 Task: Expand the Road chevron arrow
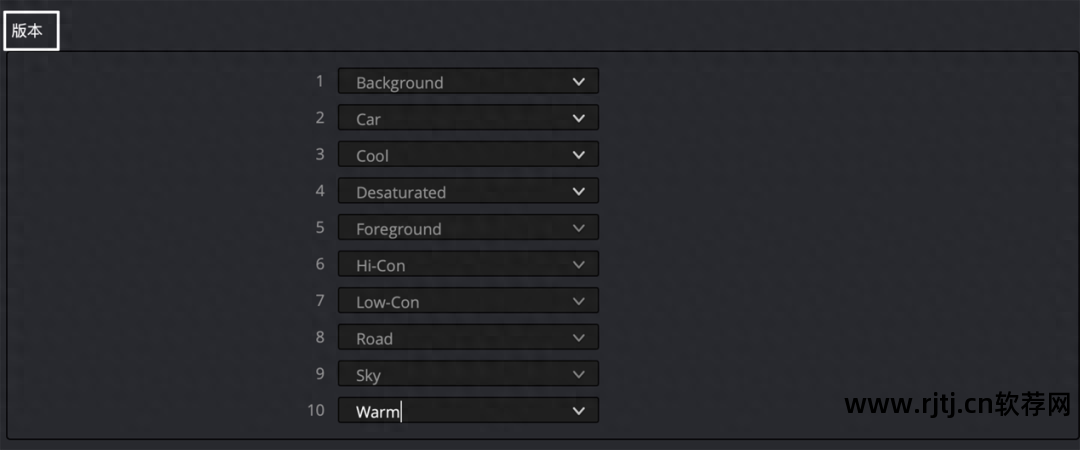578,338
